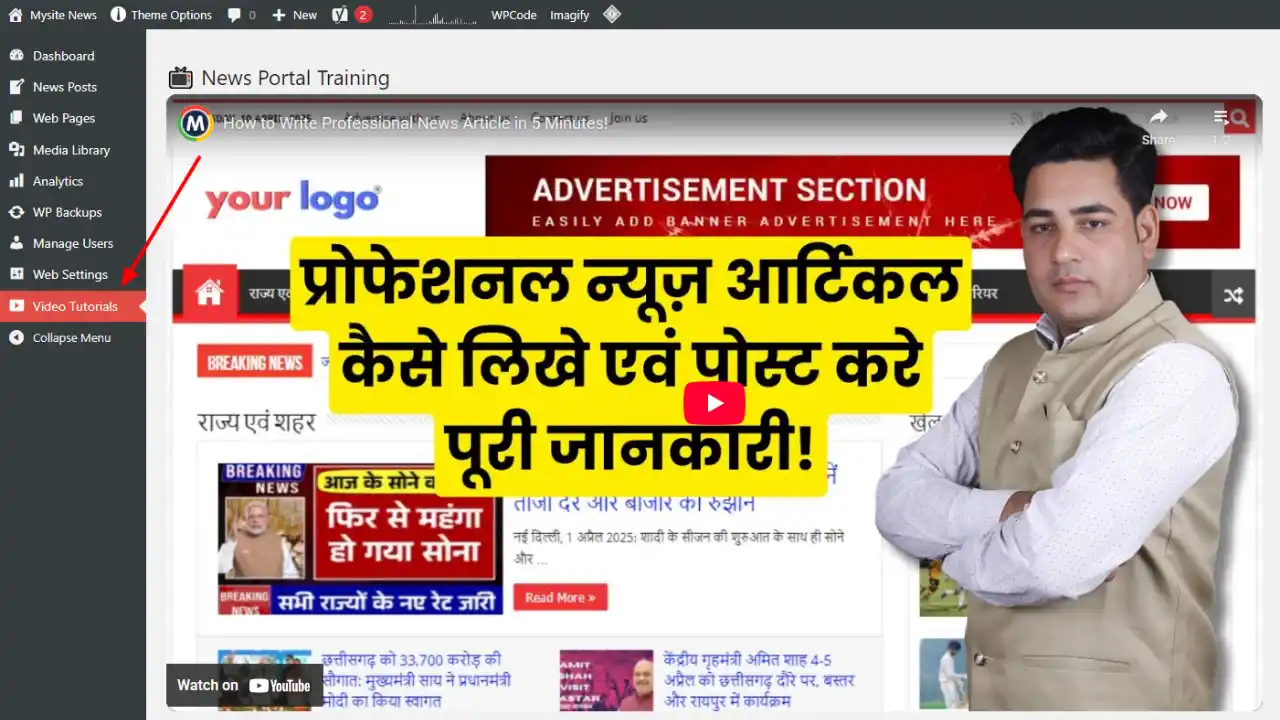This screenshot has height=720, width=1280.
Task: Go to the Dashboard sidebar item
Action: (x=73, y=56)
